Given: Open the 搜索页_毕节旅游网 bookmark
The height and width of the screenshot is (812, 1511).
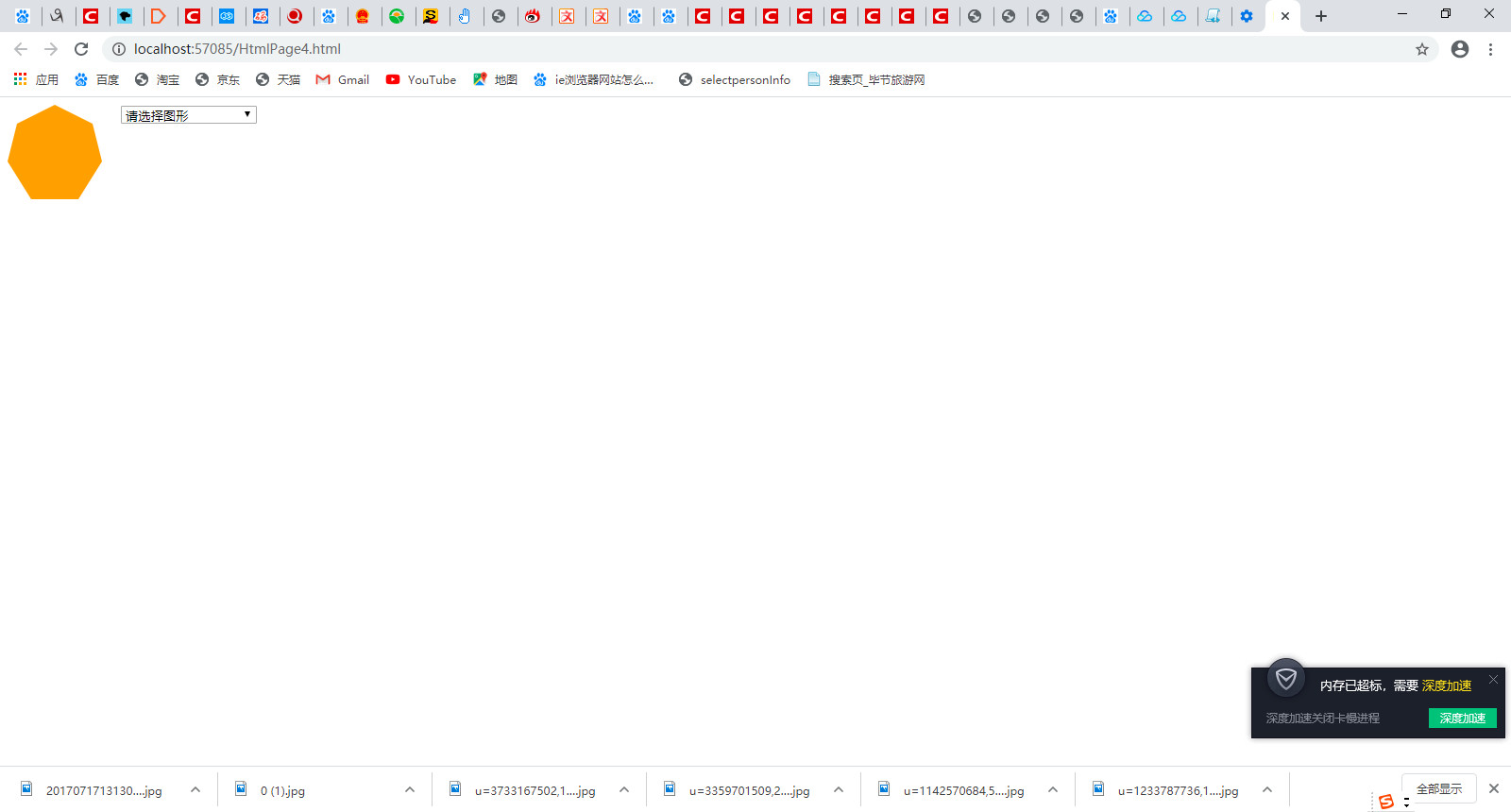Looking at the screenshot, I should 865,79.
